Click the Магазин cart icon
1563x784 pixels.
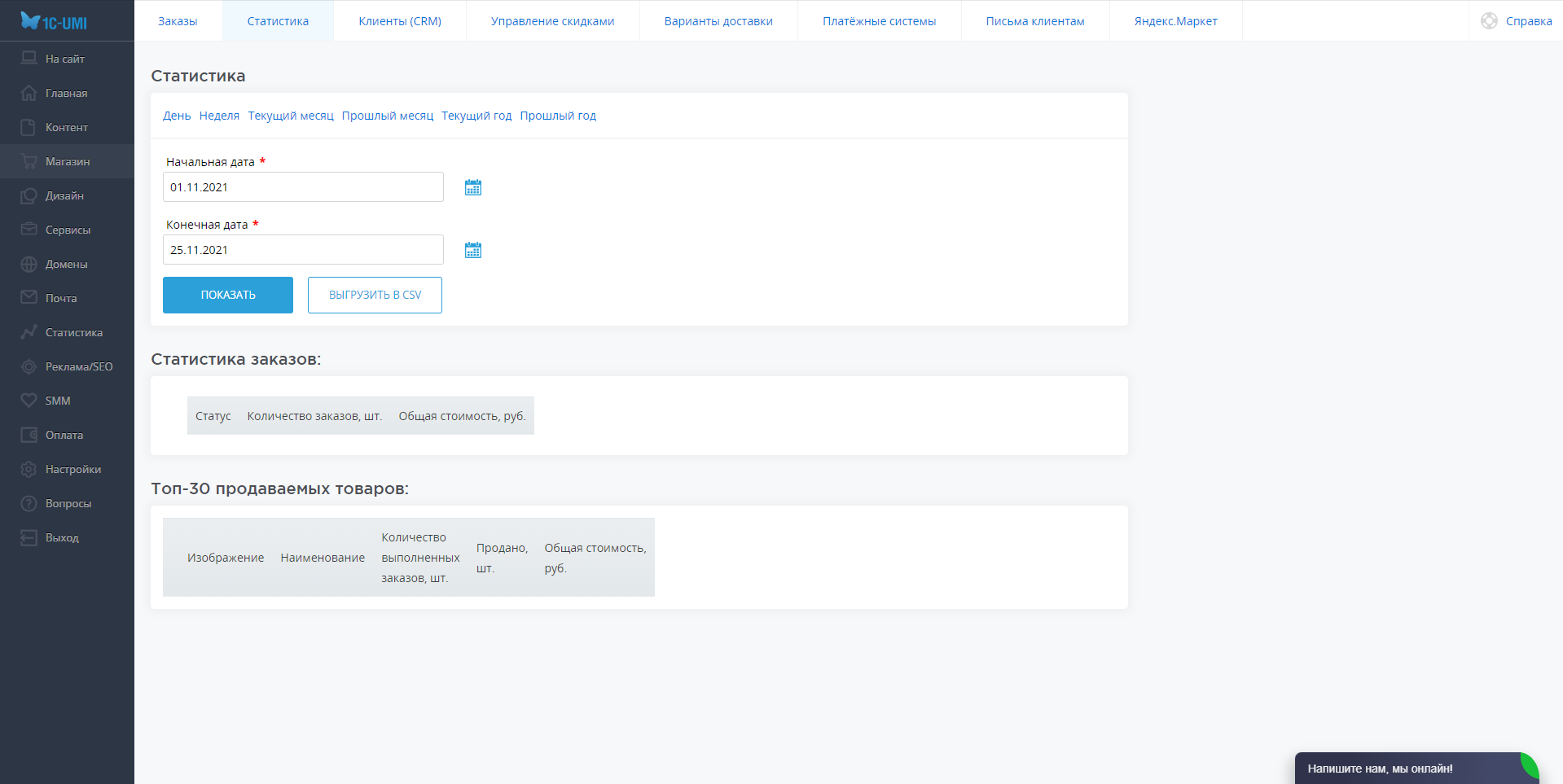pyautogui.click(x=29, y=161)
